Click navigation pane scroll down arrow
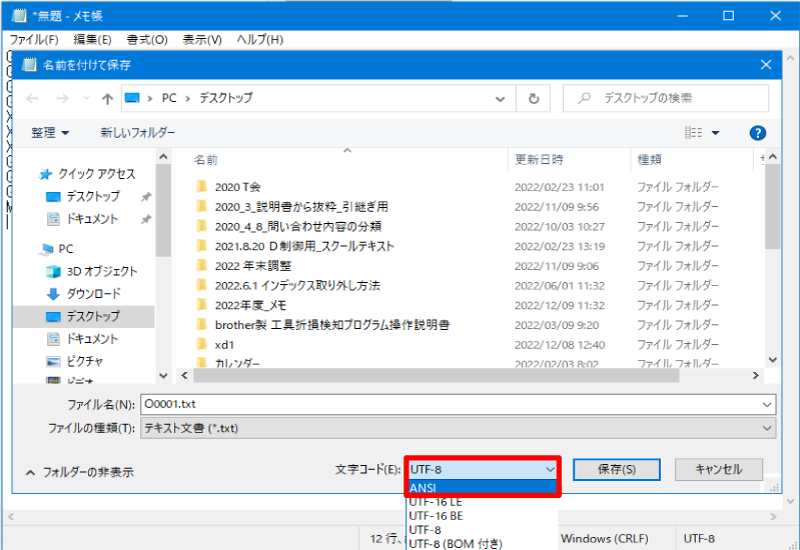Viewport: 800px width, 550px height. click(x=163, y=376)
